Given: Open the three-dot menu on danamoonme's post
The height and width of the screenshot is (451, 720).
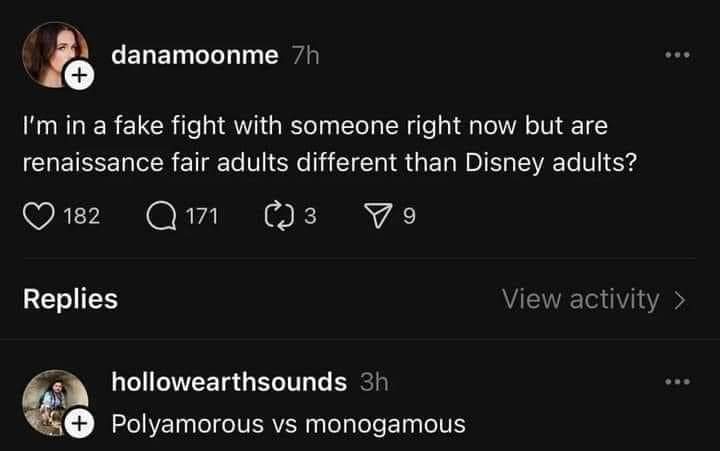Looking at the screenshot, I should [x=679, y=54].
